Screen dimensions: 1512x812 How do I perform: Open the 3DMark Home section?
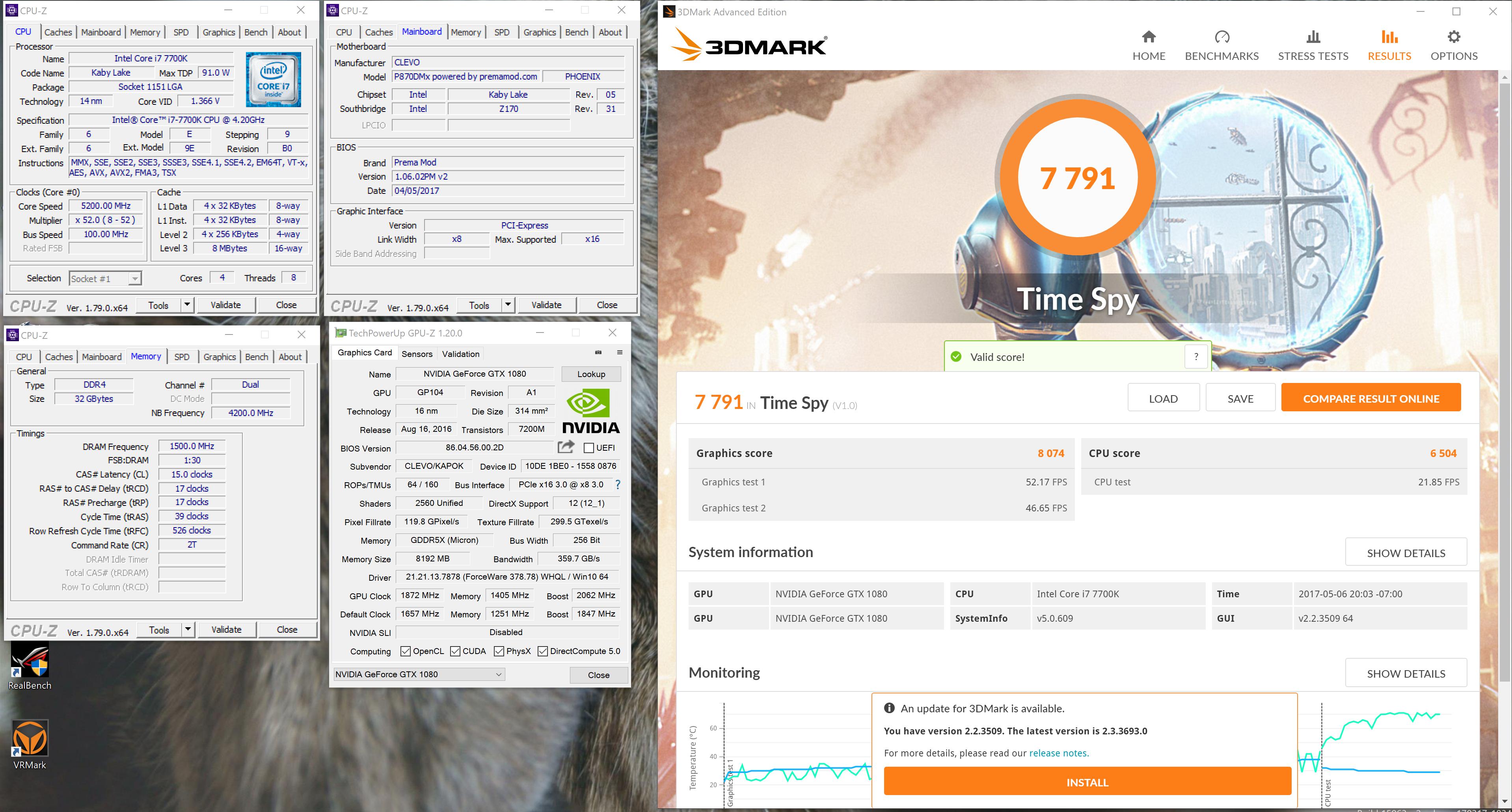coord(1148,46)
